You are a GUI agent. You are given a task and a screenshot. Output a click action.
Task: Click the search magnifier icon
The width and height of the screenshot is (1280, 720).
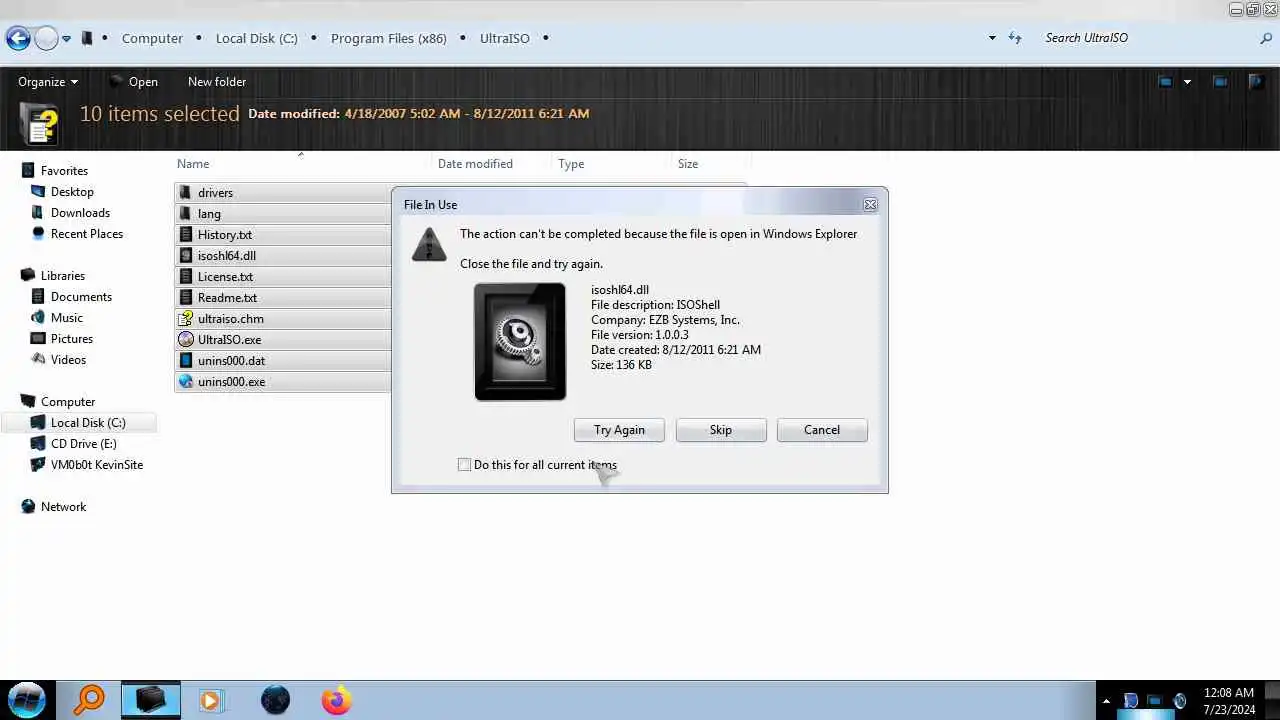coord(1266,38)
